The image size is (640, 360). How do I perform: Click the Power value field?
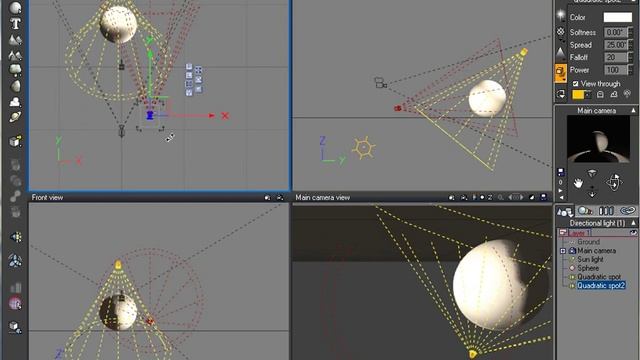615,70
